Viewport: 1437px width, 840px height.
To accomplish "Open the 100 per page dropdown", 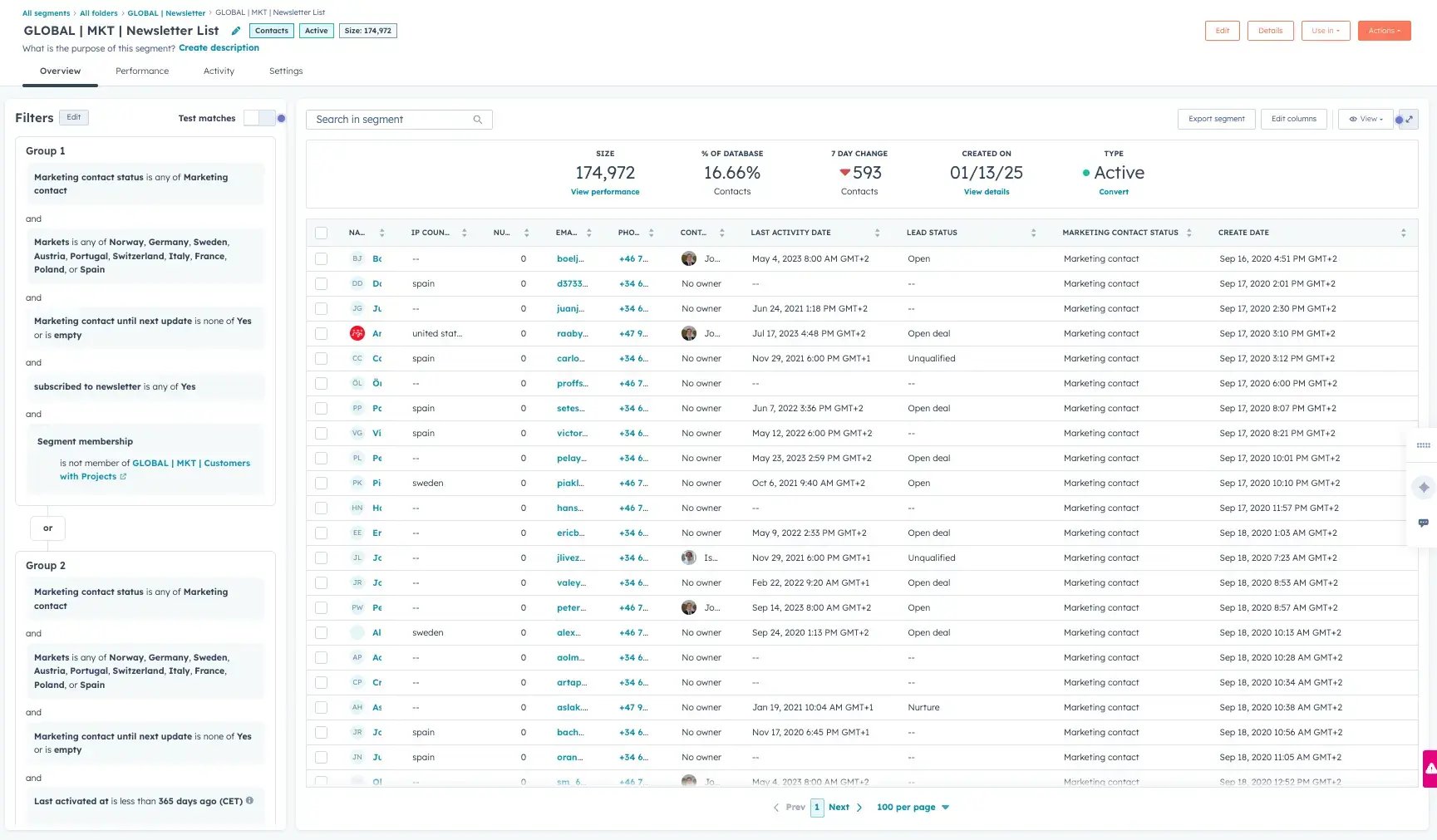I will pos(913,808).
